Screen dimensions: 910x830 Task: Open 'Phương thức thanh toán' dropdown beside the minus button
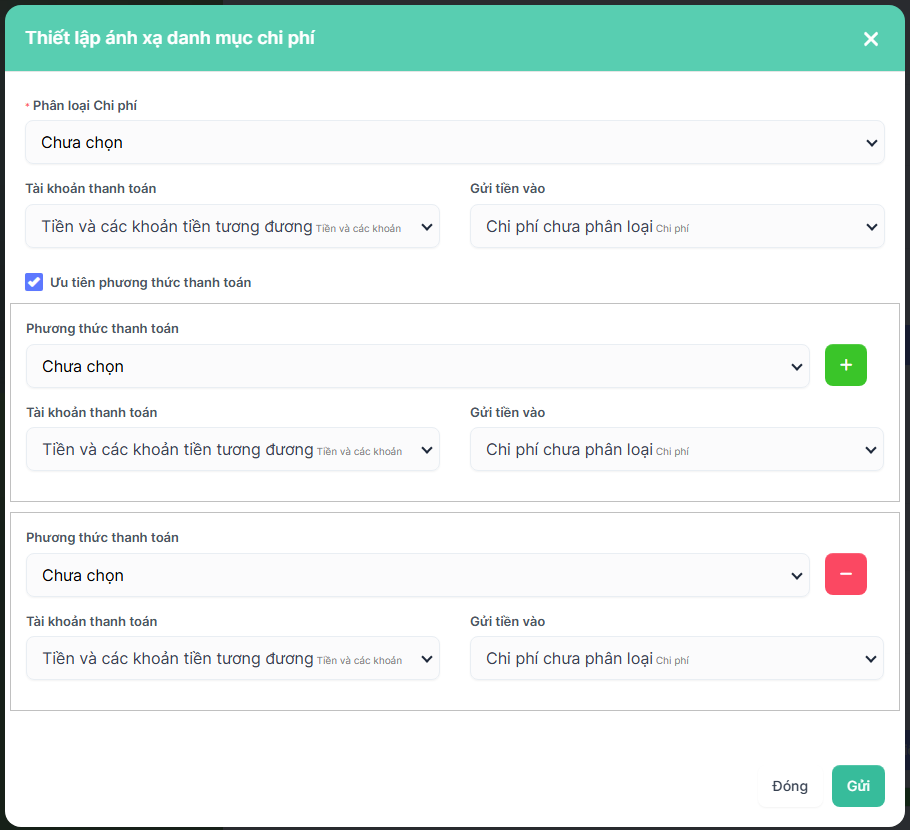point(417,576)
